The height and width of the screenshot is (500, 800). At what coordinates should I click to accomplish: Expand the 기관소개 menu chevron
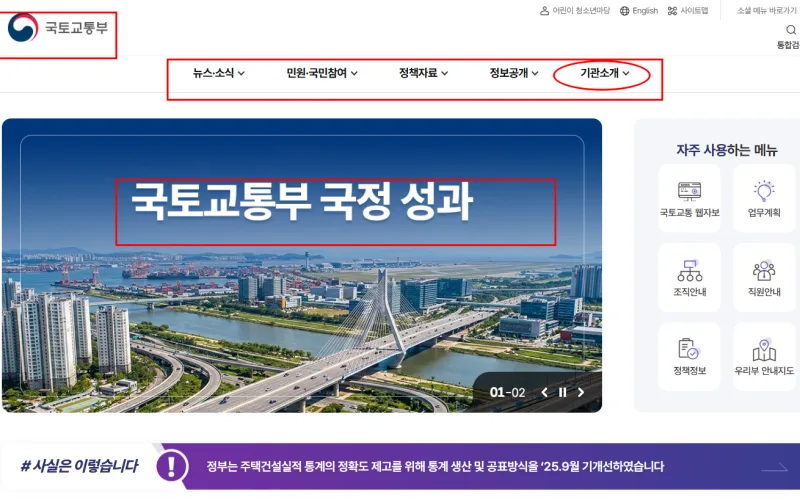click(626, 73)
